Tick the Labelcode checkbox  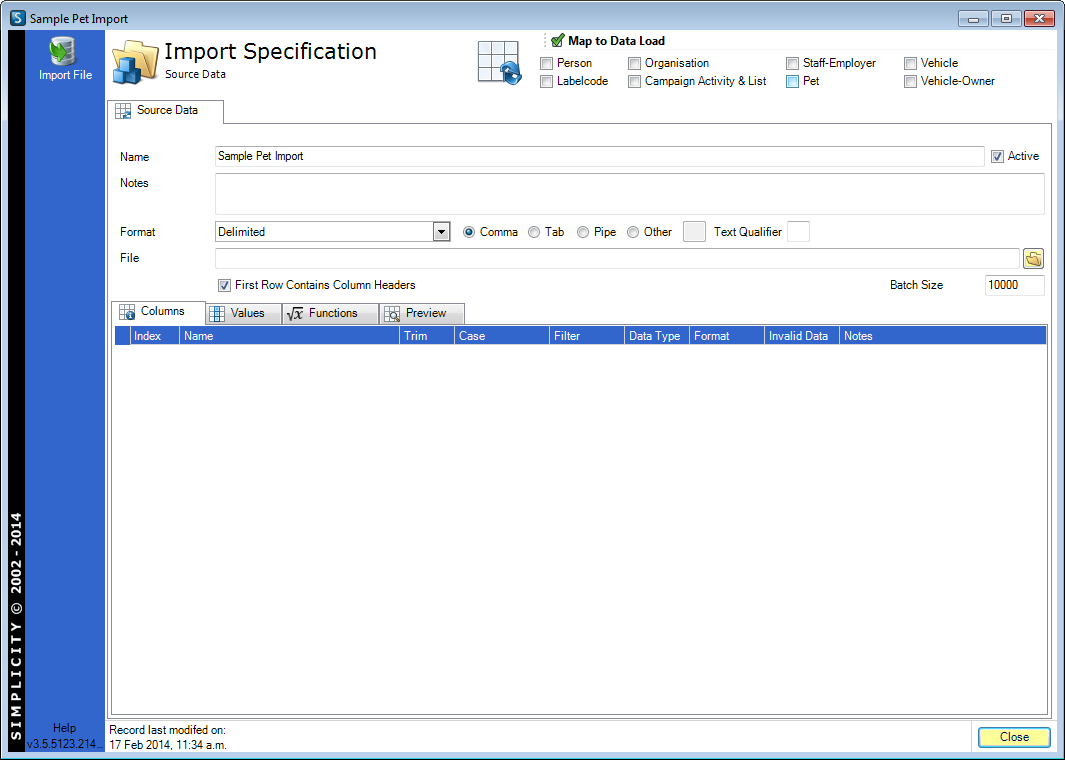click(546, 82)
